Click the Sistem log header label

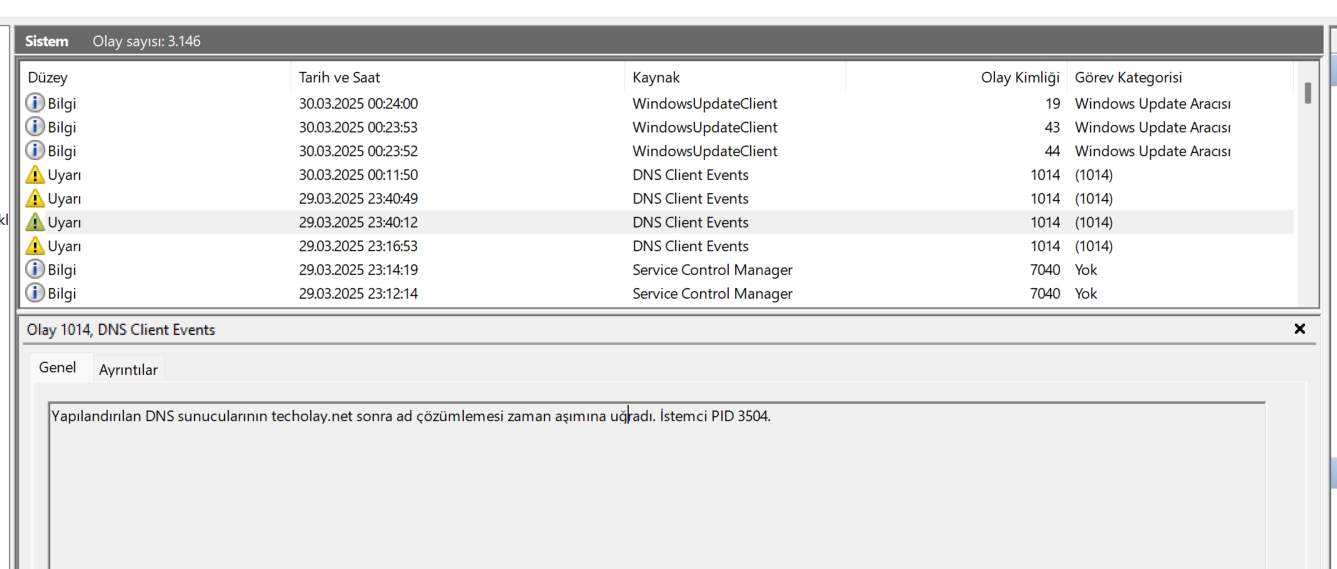pos(47,41)
